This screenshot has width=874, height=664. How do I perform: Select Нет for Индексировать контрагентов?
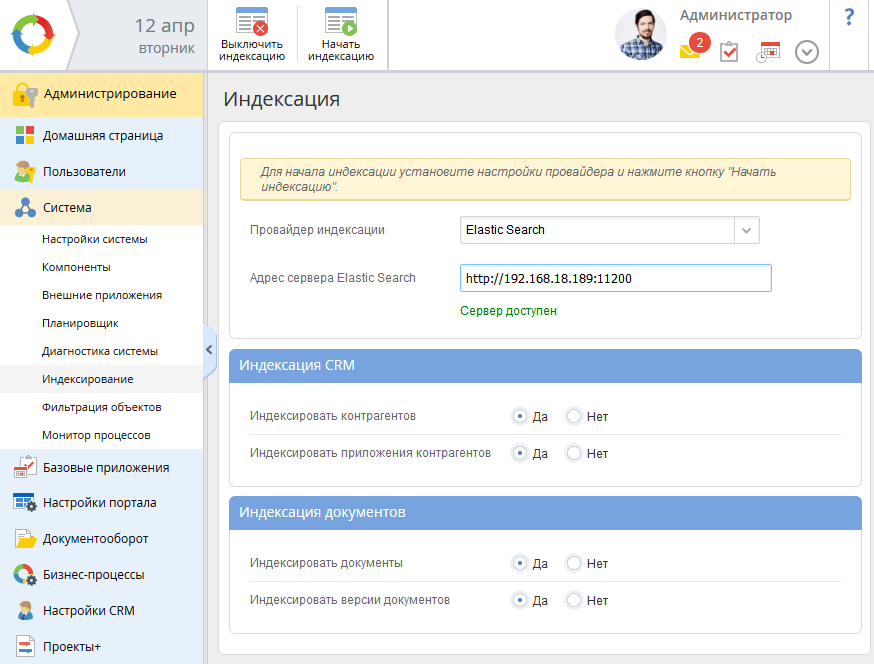click(x=574, y=416)
